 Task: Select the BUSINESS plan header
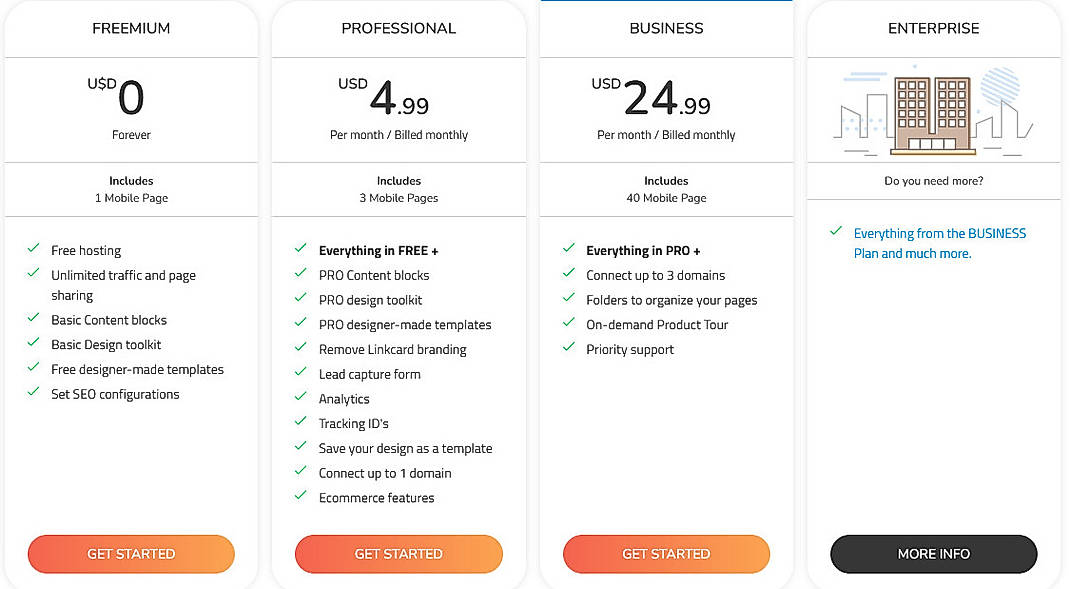[666, 28]
